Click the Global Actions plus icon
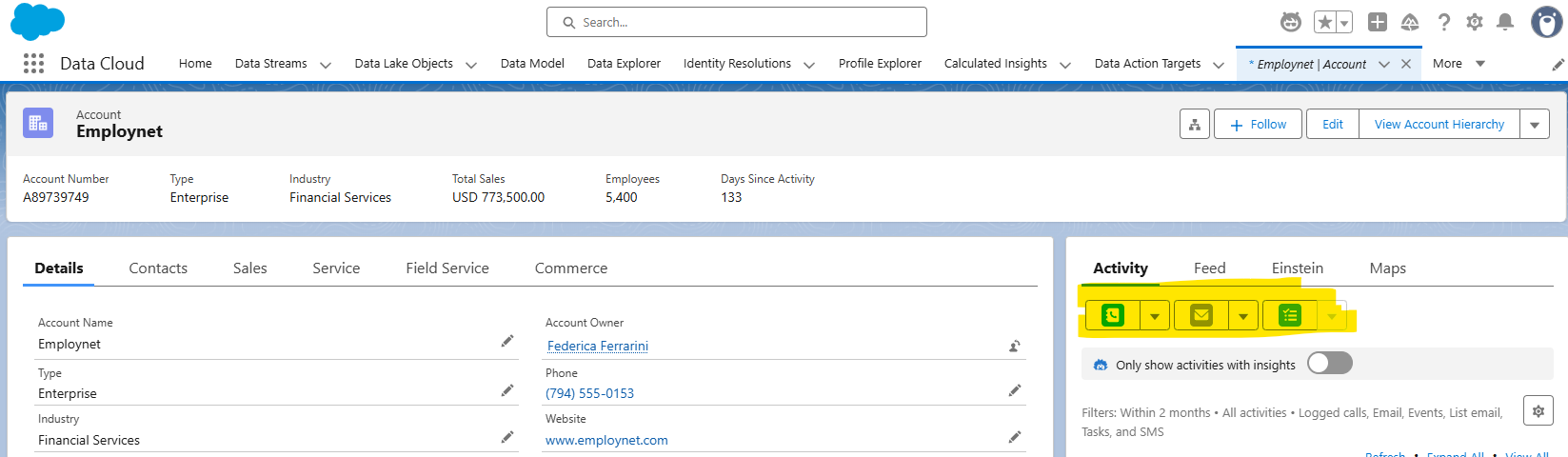 click(x=1377, y=22)
